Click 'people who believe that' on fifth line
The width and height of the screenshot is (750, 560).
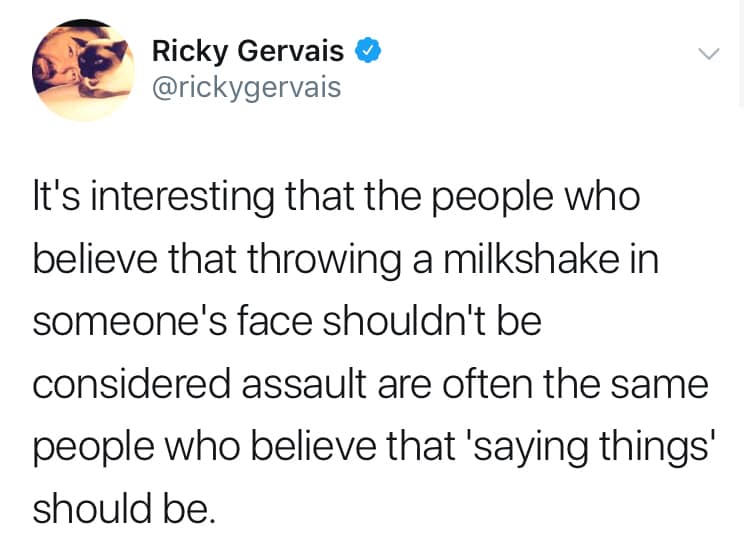244,449
